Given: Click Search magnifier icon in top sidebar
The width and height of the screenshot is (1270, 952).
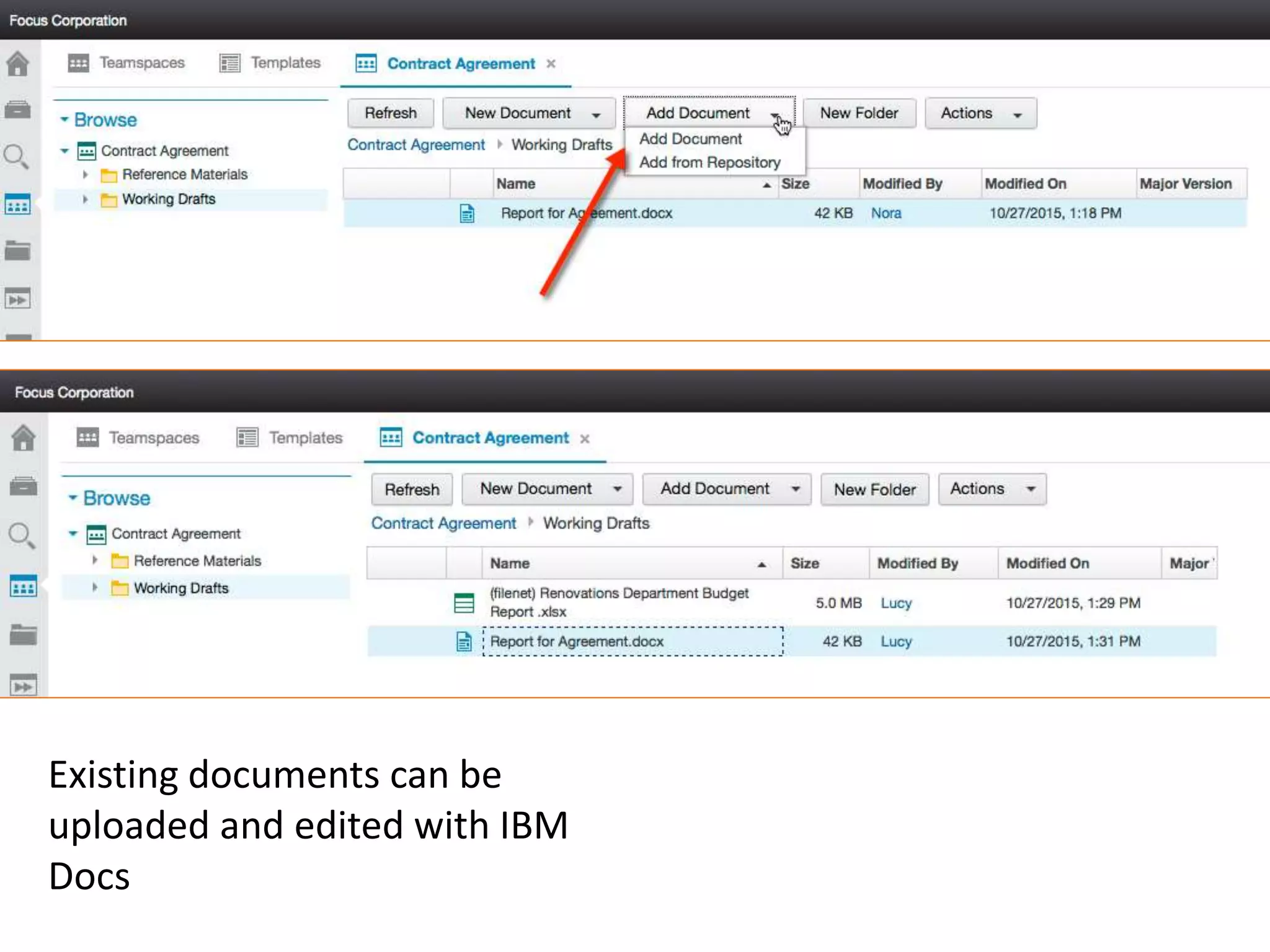Looking at the screenshot, I should point(17,157).
